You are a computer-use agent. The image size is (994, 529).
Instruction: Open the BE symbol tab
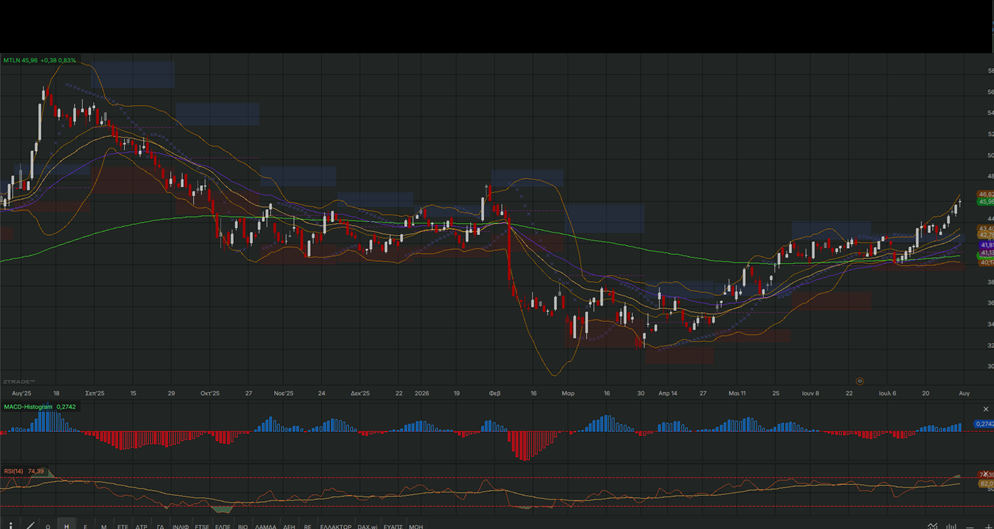tap(307, 526)
